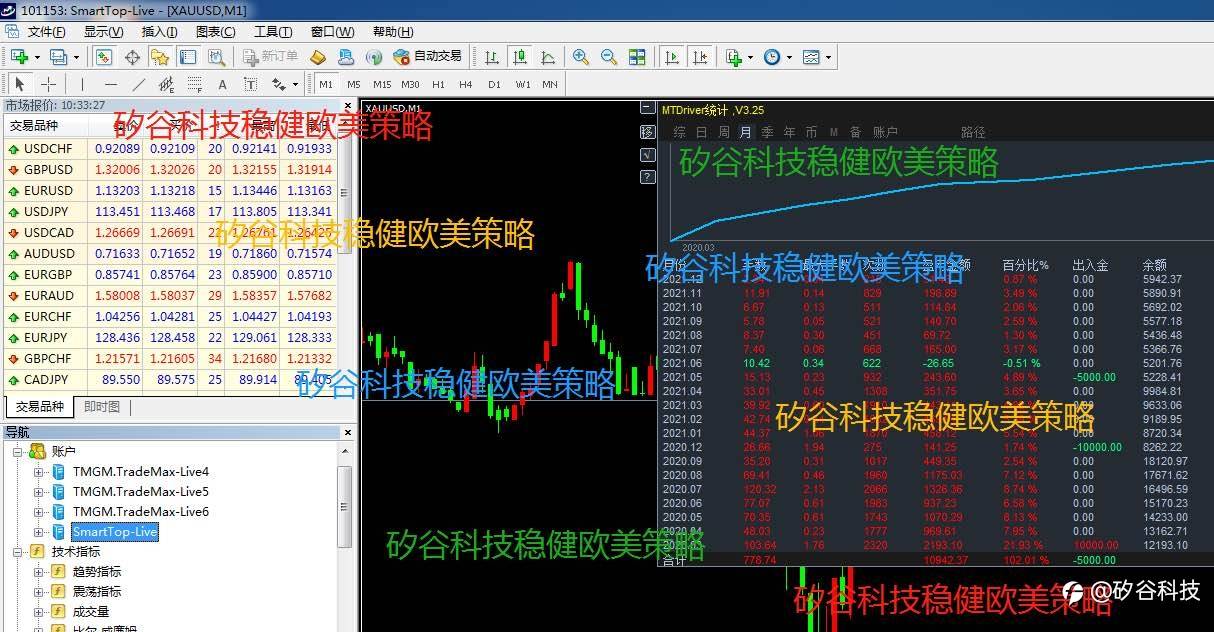Draw a vertical line tool

tap(82, 84)
